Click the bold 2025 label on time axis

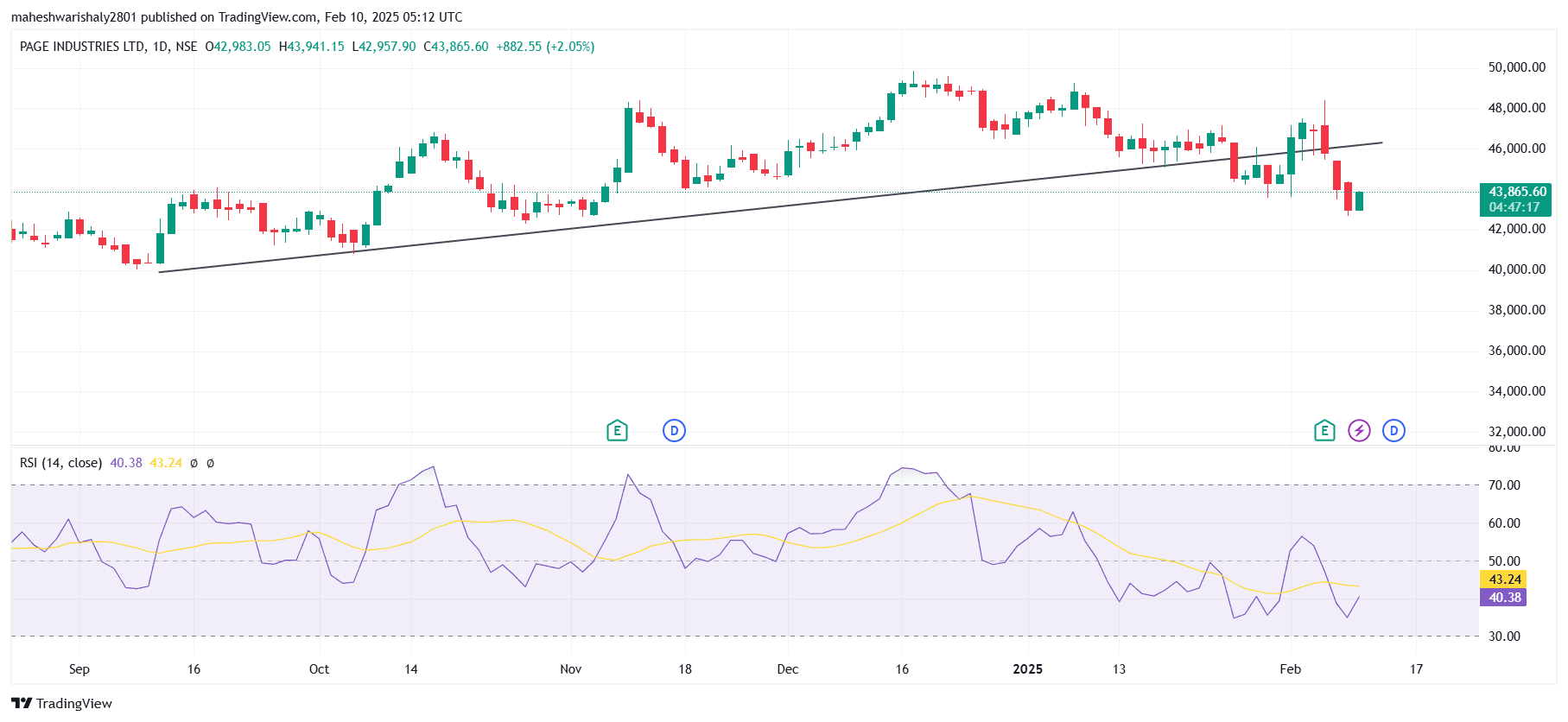click(1028, 669)
